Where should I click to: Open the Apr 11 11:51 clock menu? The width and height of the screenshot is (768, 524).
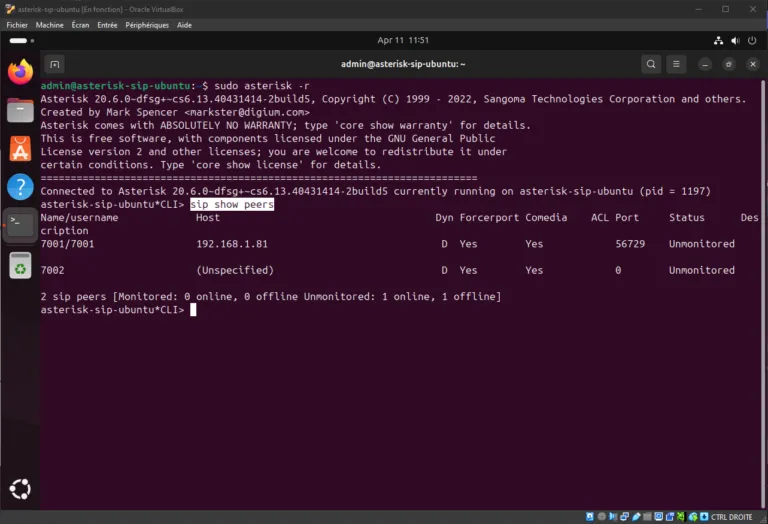point(403,40)
